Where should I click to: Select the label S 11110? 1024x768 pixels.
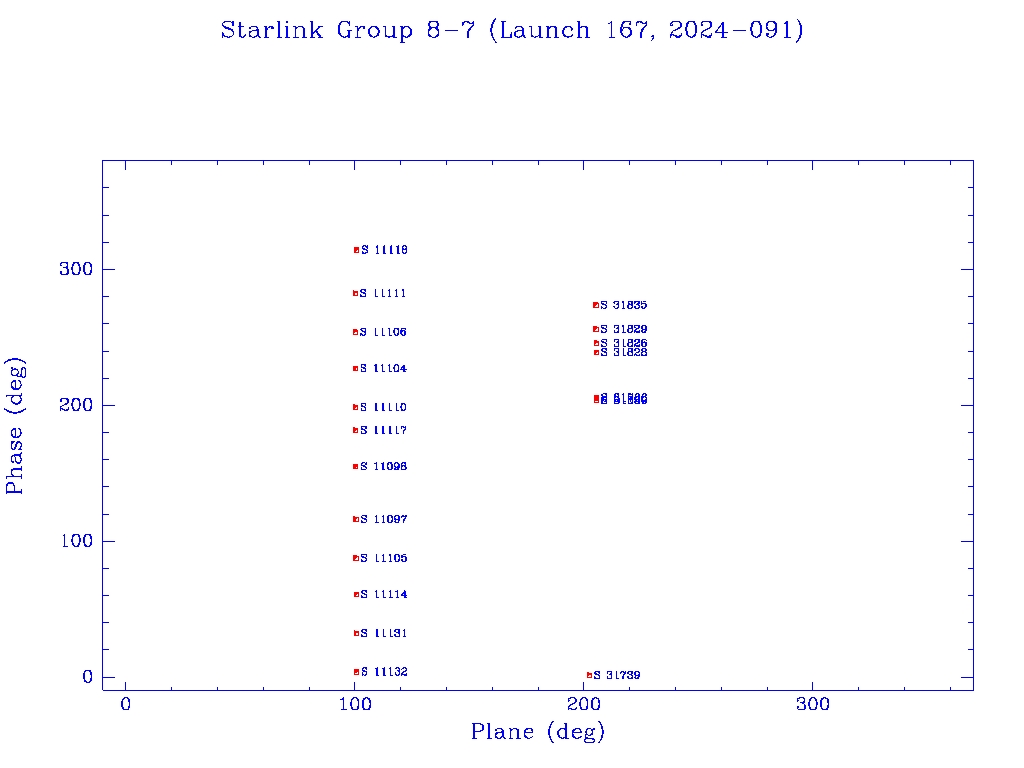click(x=383, y=408)
